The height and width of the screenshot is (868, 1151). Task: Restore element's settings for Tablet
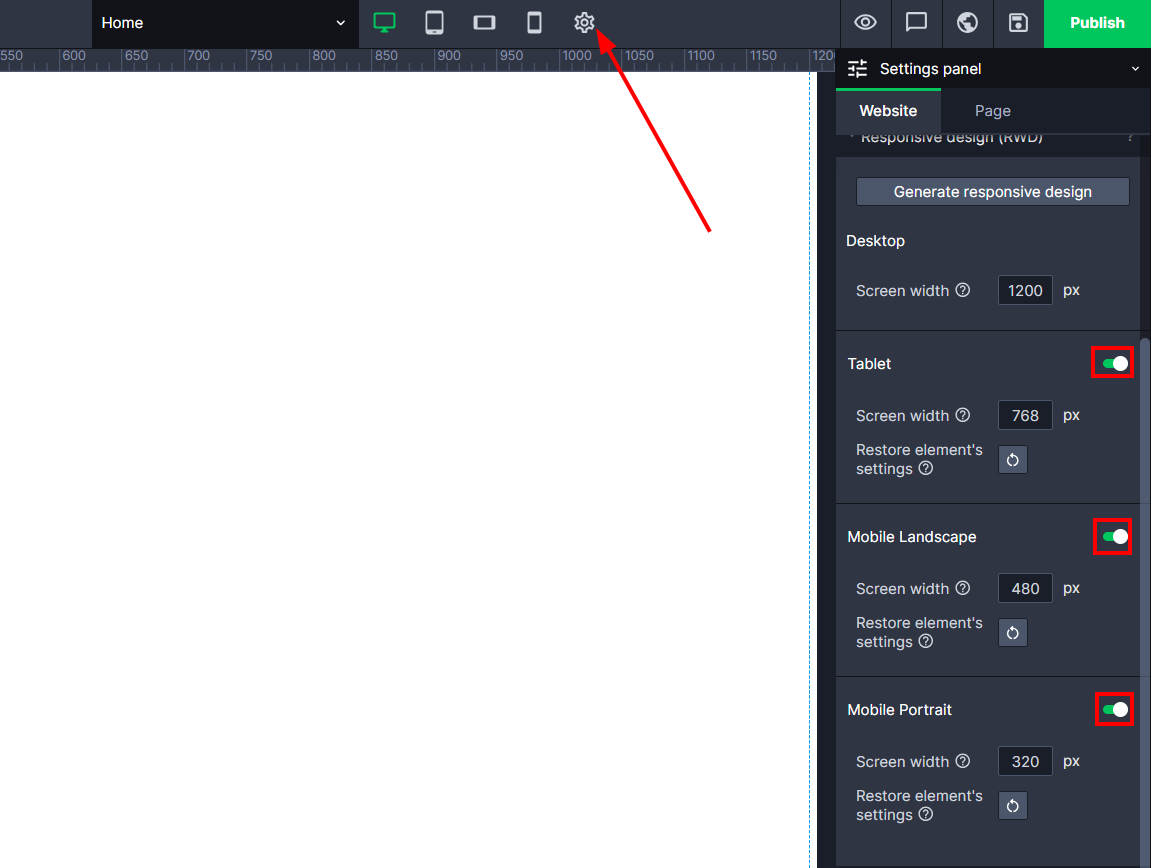[1013, 460]
